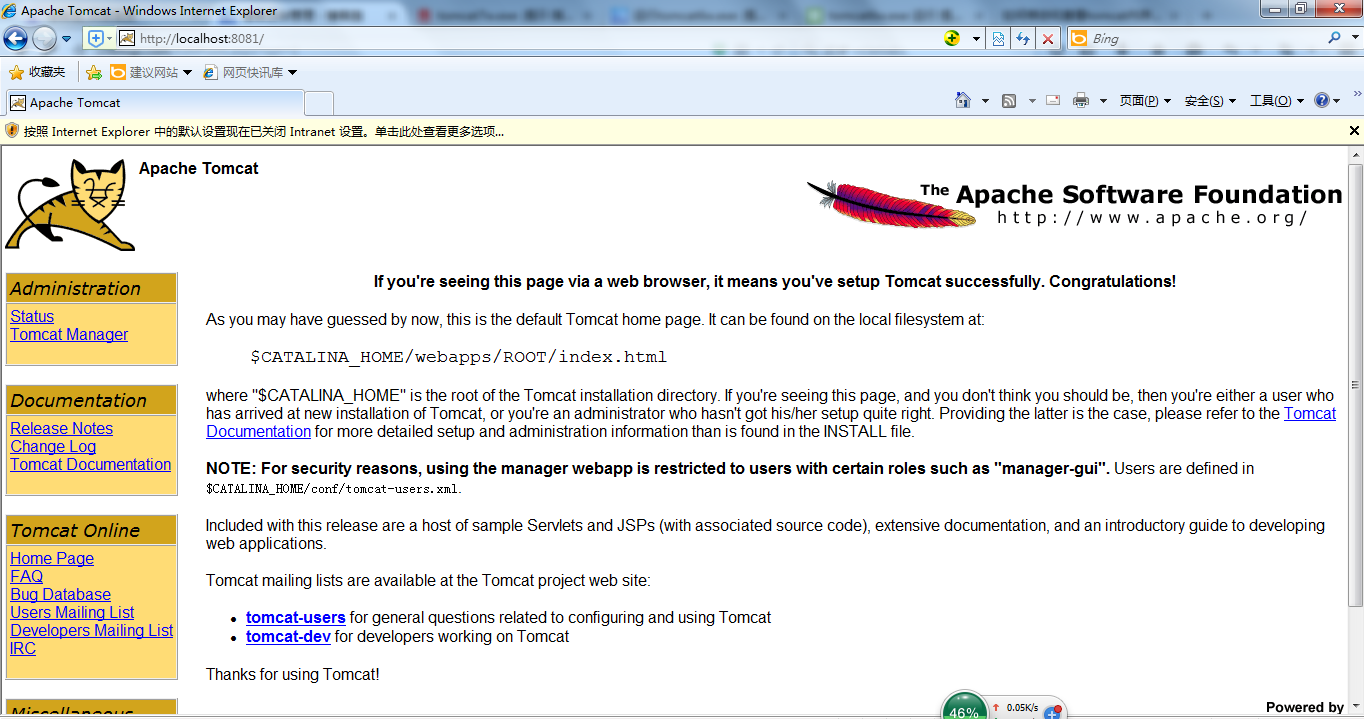Expand the Home button dropdown arrow
The width and height of the screenshot is (1364, 719).
[x=985, y=101]
